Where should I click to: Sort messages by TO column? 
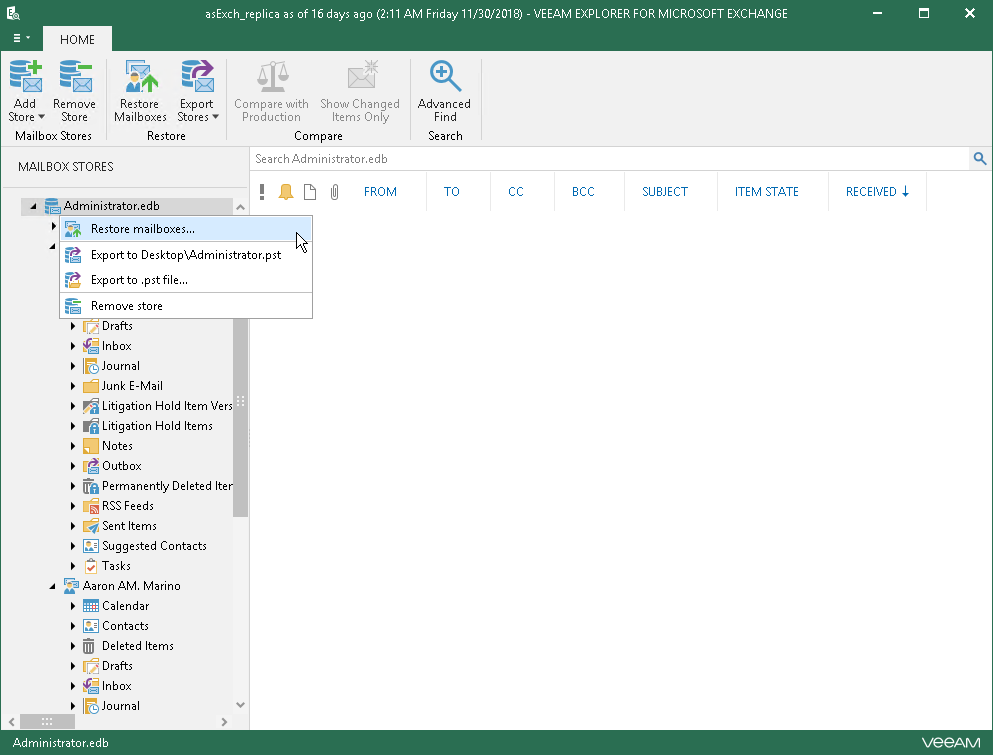click(x=452, y=192)
